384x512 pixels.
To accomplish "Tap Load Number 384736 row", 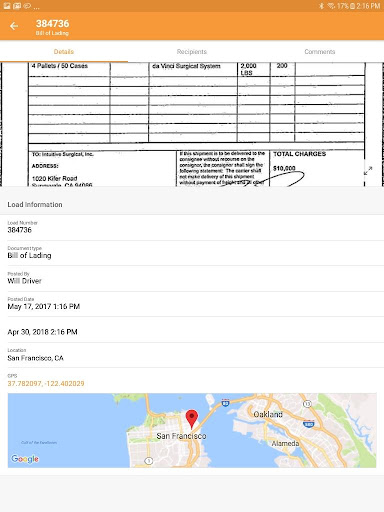I will click(192, 227).
